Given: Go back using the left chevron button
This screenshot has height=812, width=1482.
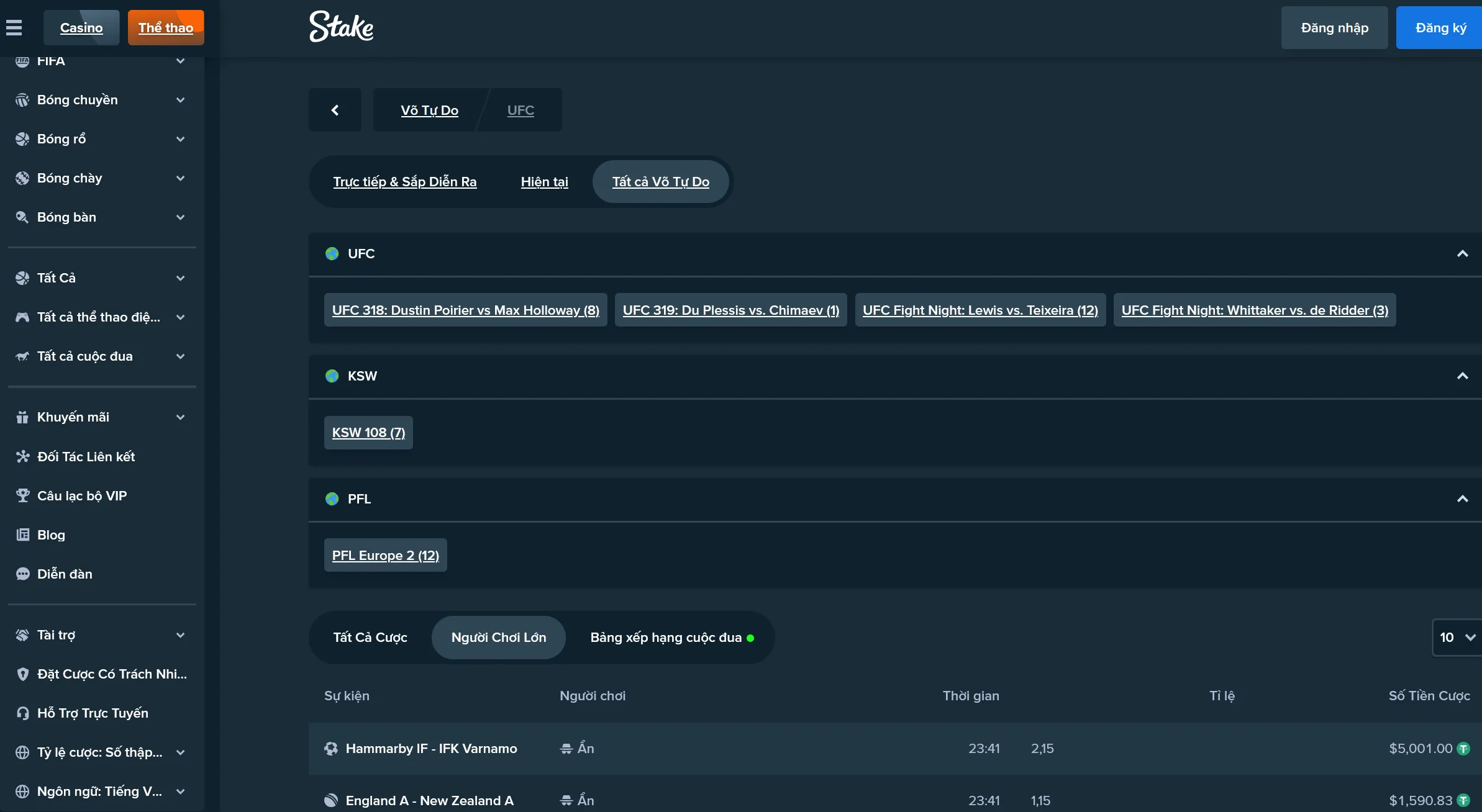Looking at the screenshot, I should click(x=335, y=110).
